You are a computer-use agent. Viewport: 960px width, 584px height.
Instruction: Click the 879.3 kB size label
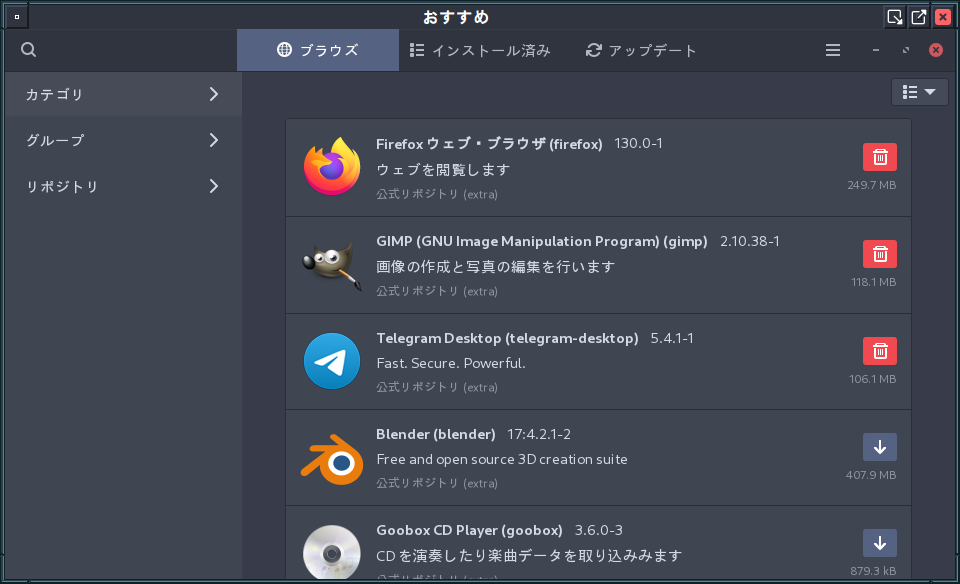click(873, 571)
